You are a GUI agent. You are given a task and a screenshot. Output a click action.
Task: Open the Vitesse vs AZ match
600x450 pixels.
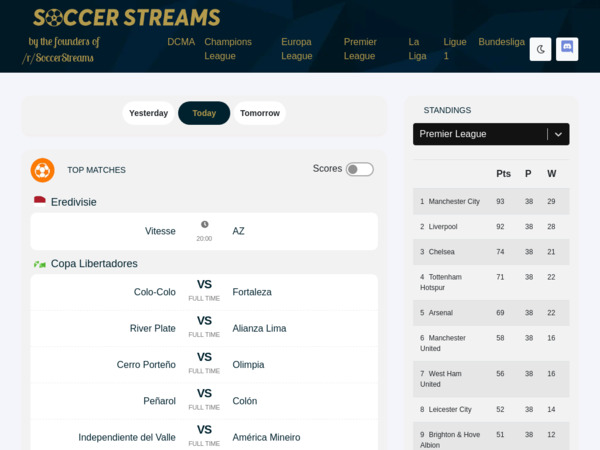click(204, 232)
